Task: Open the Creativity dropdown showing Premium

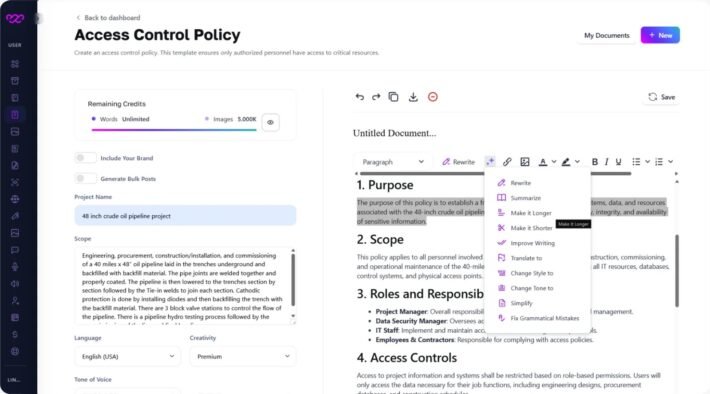Action: (x=243, y=356)
